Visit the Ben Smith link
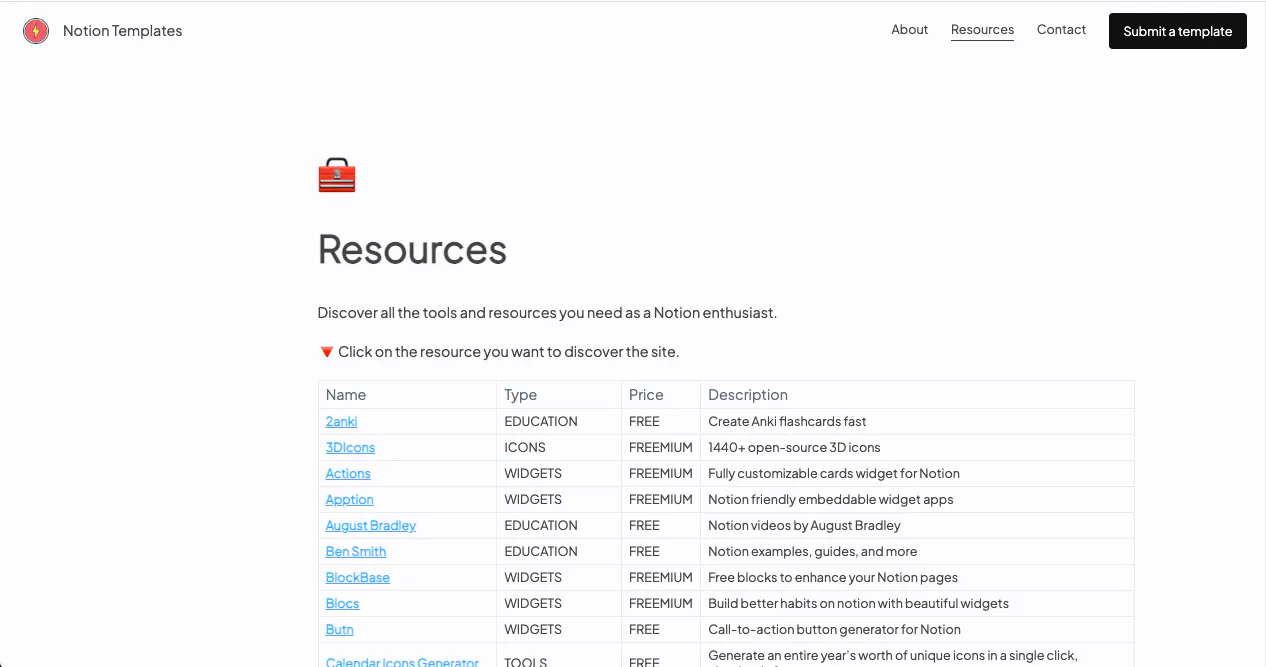The height and width of the screenshot is (667, 1266). click(356, 551)
